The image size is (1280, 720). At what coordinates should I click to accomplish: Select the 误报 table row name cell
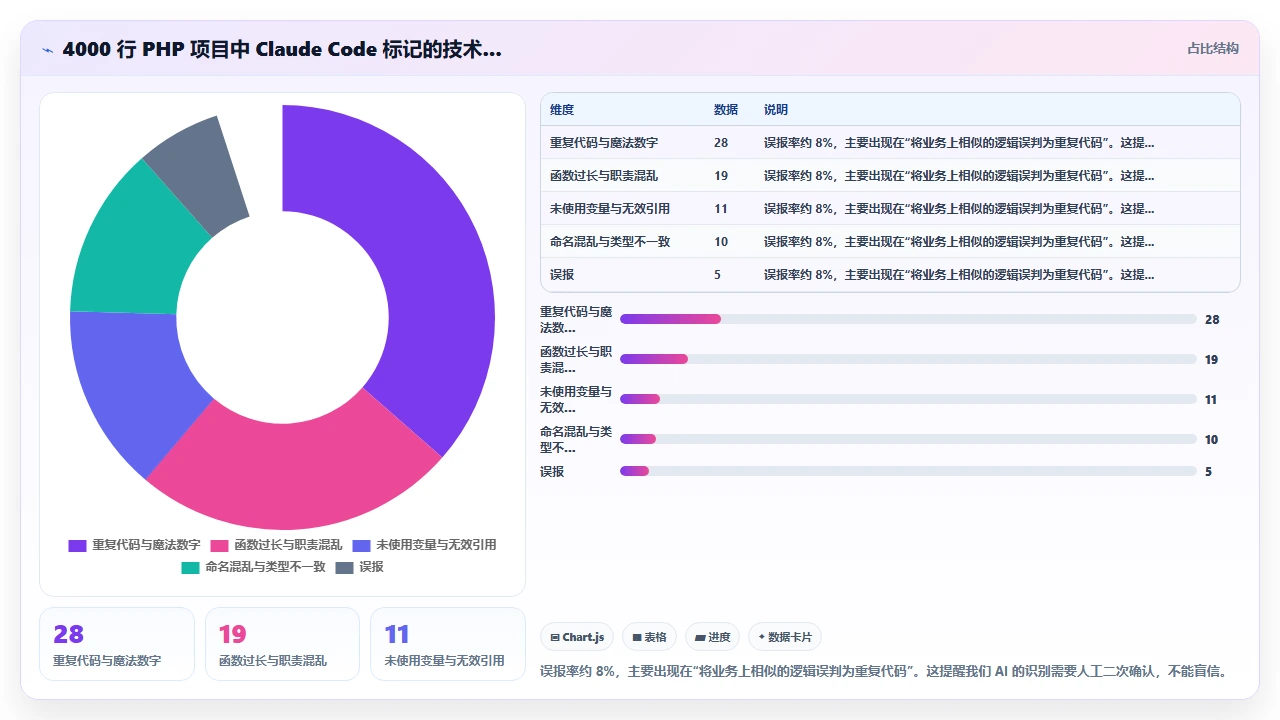pos(562,275)
